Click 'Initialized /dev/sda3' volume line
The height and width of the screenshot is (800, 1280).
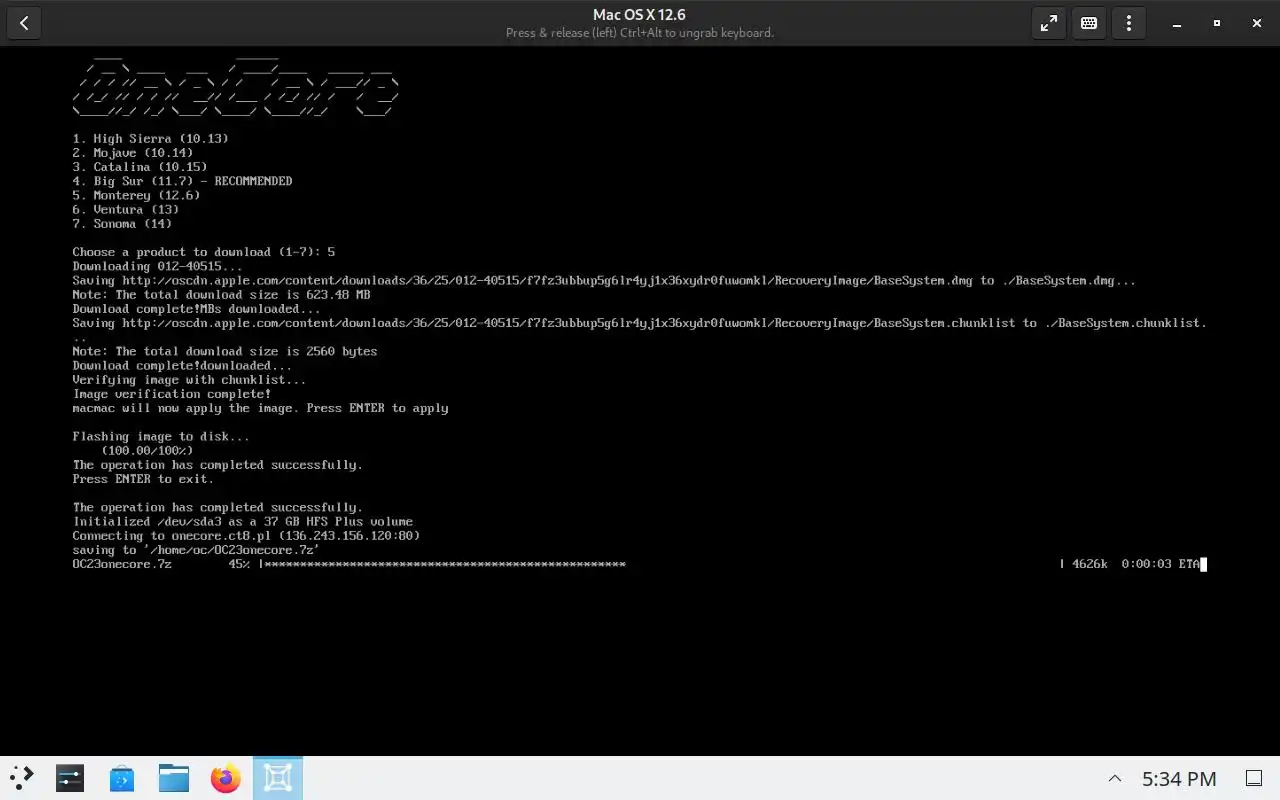point(242,521)
